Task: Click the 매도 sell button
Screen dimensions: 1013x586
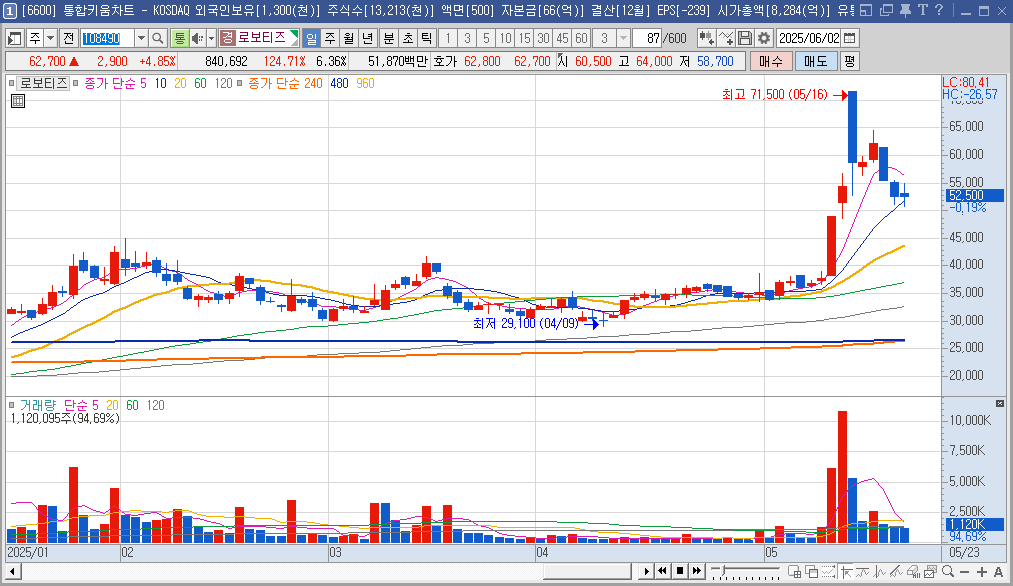Action: click(815, 61)
